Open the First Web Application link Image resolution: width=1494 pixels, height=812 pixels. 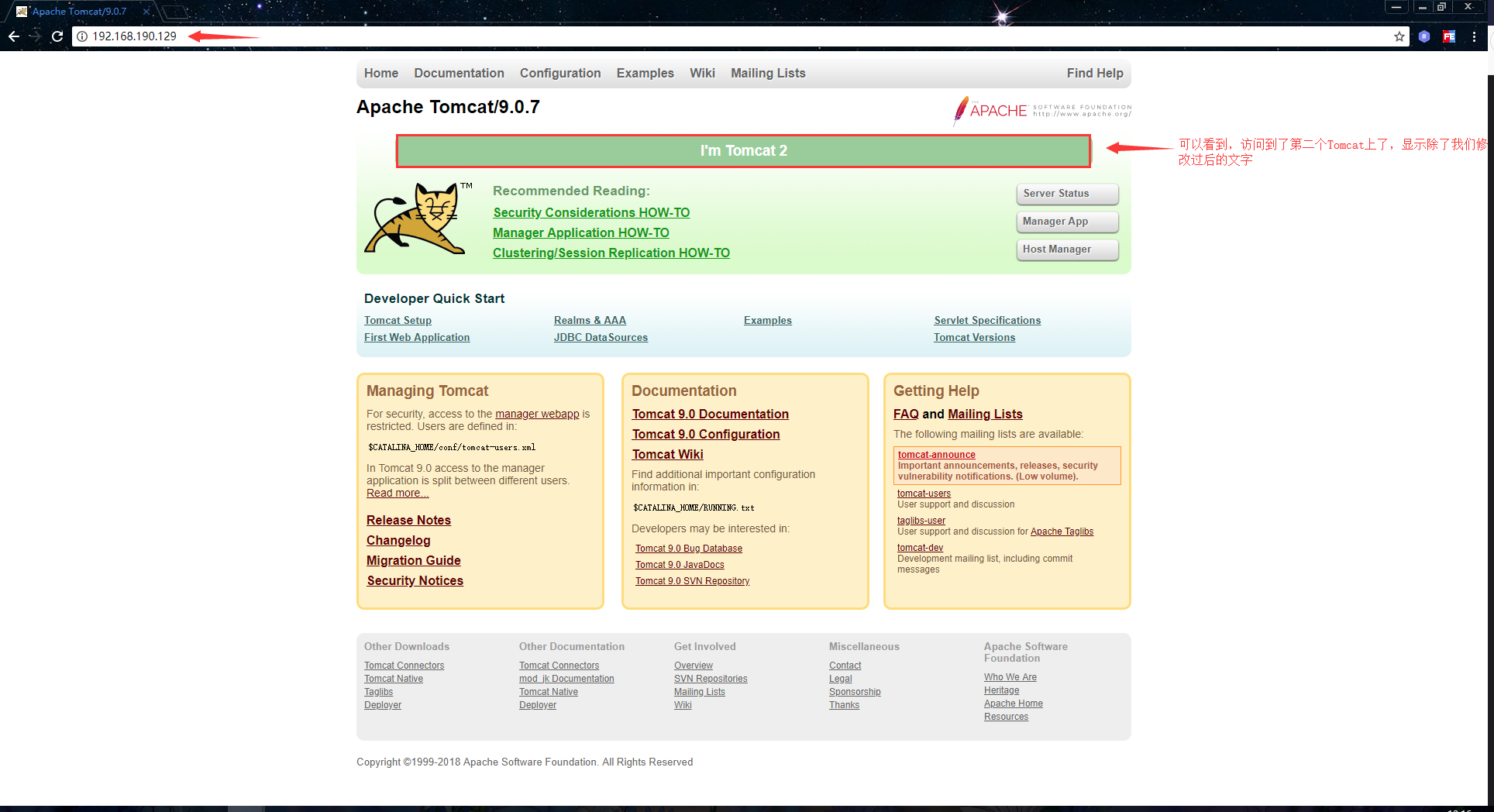point(417,338)
